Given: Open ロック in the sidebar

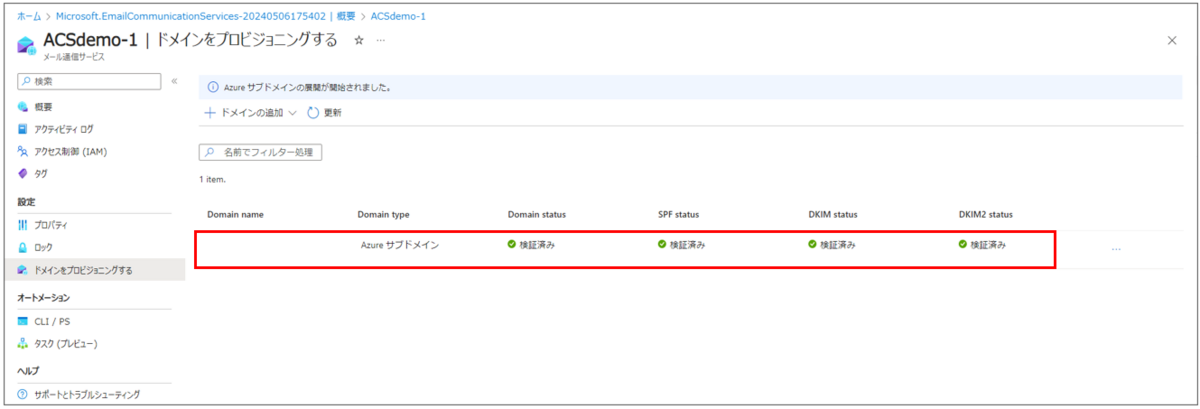Looking at the screenshot, I should [43, 247].
